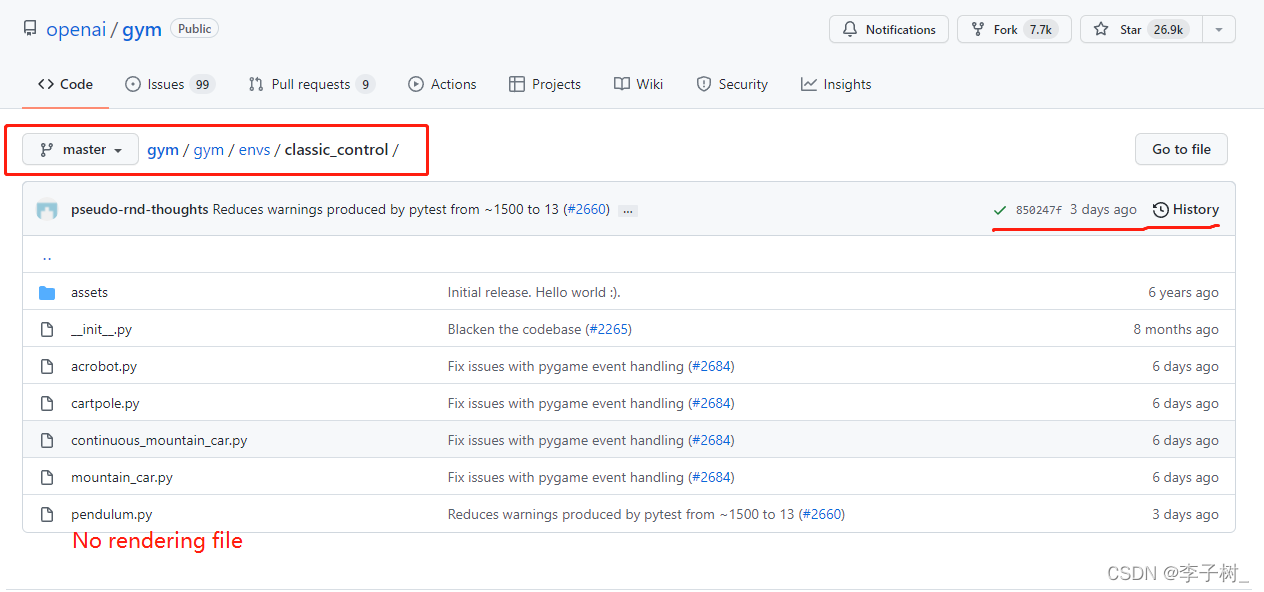Click the Pull requests count badge 9

(x=365, y=84)
